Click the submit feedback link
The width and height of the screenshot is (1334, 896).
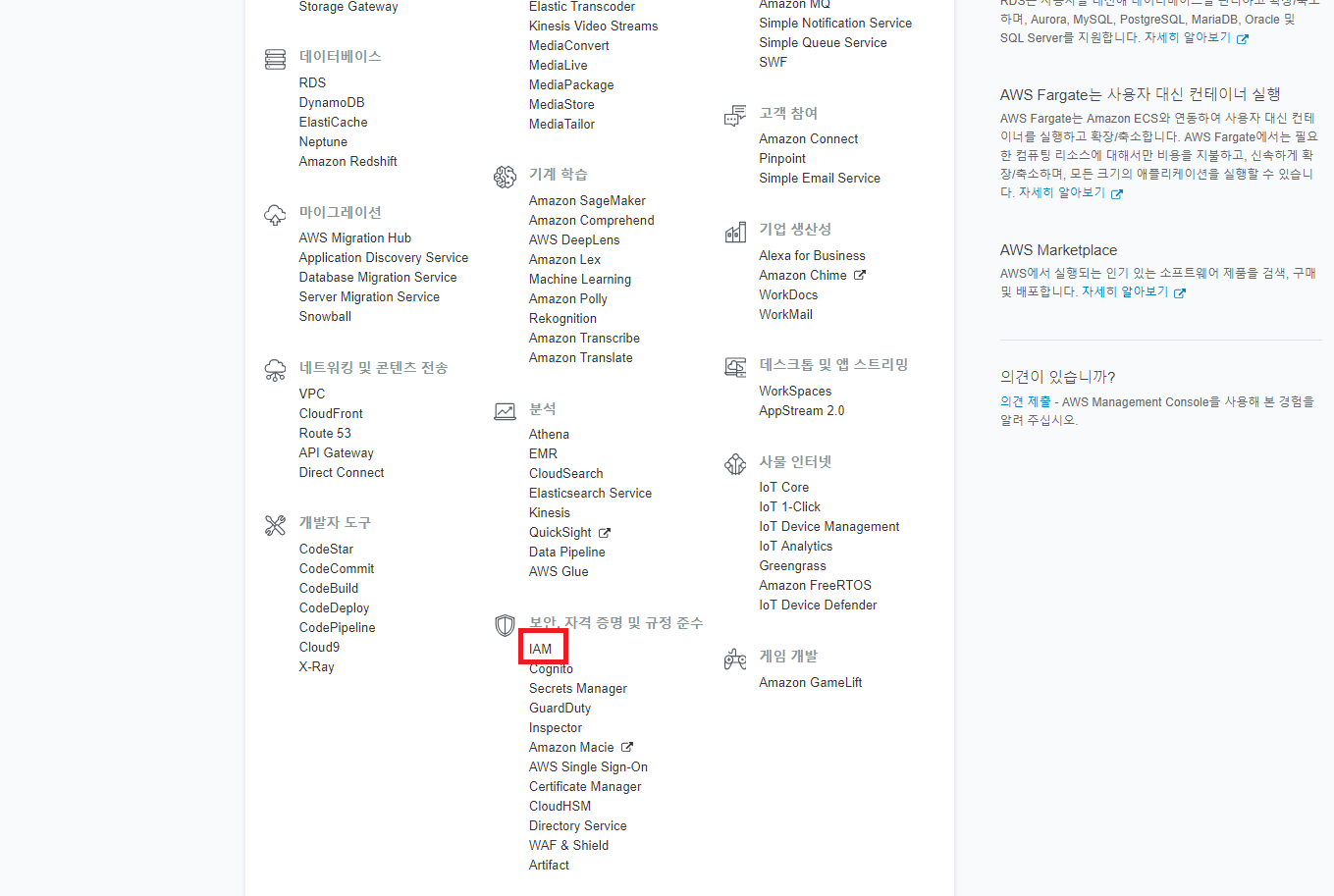point(1025,401)
